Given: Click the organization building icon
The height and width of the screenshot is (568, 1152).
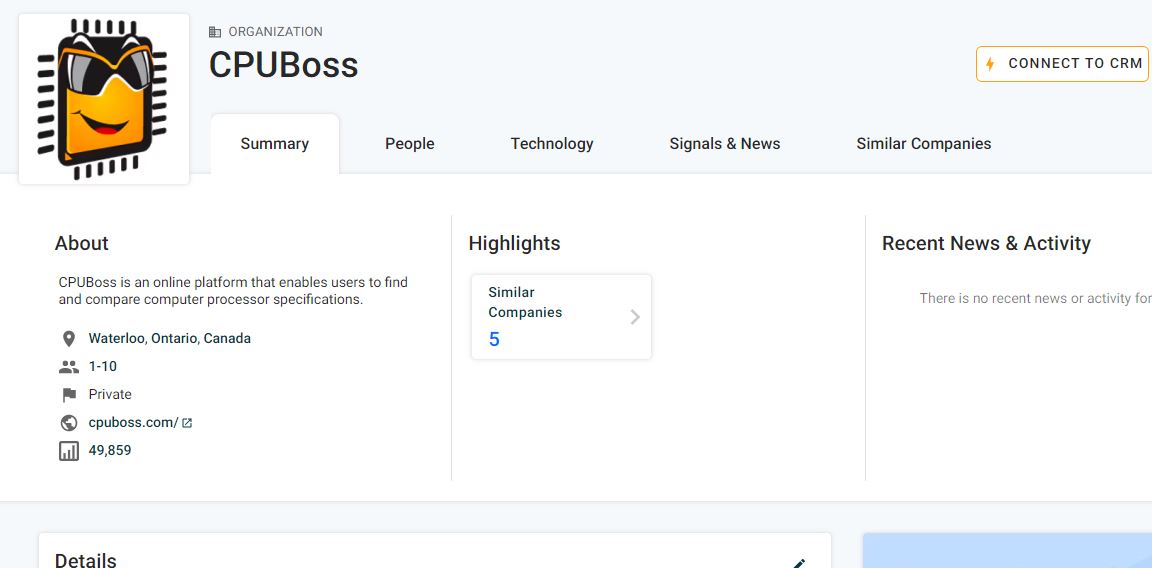Looking at the screenshot, I should click(x=215, y=32).
